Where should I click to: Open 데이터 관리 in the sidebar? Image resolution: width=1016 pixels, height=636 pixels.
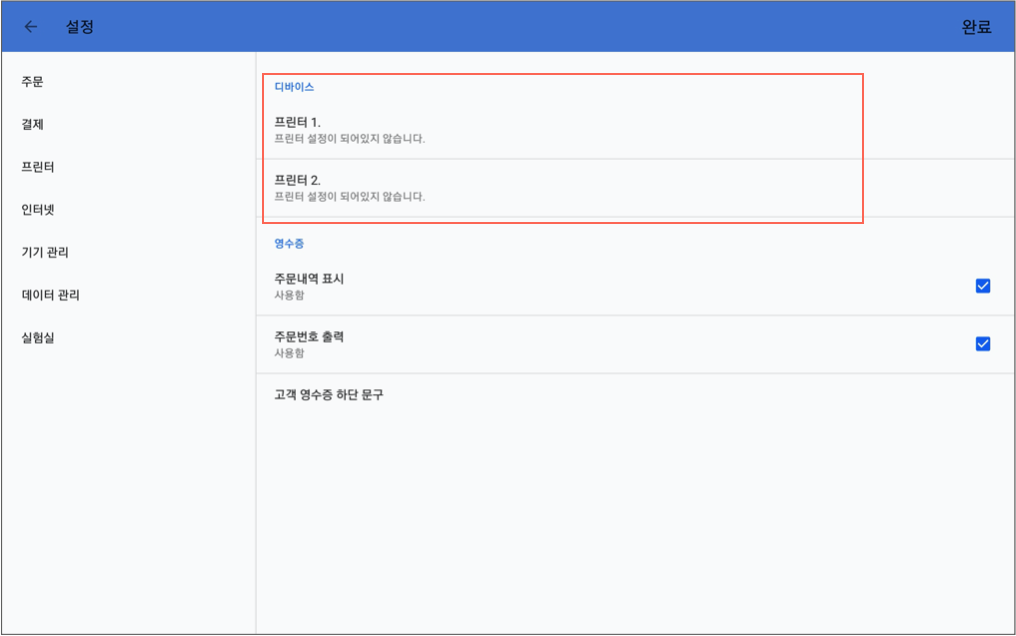[x=51, y=295]
